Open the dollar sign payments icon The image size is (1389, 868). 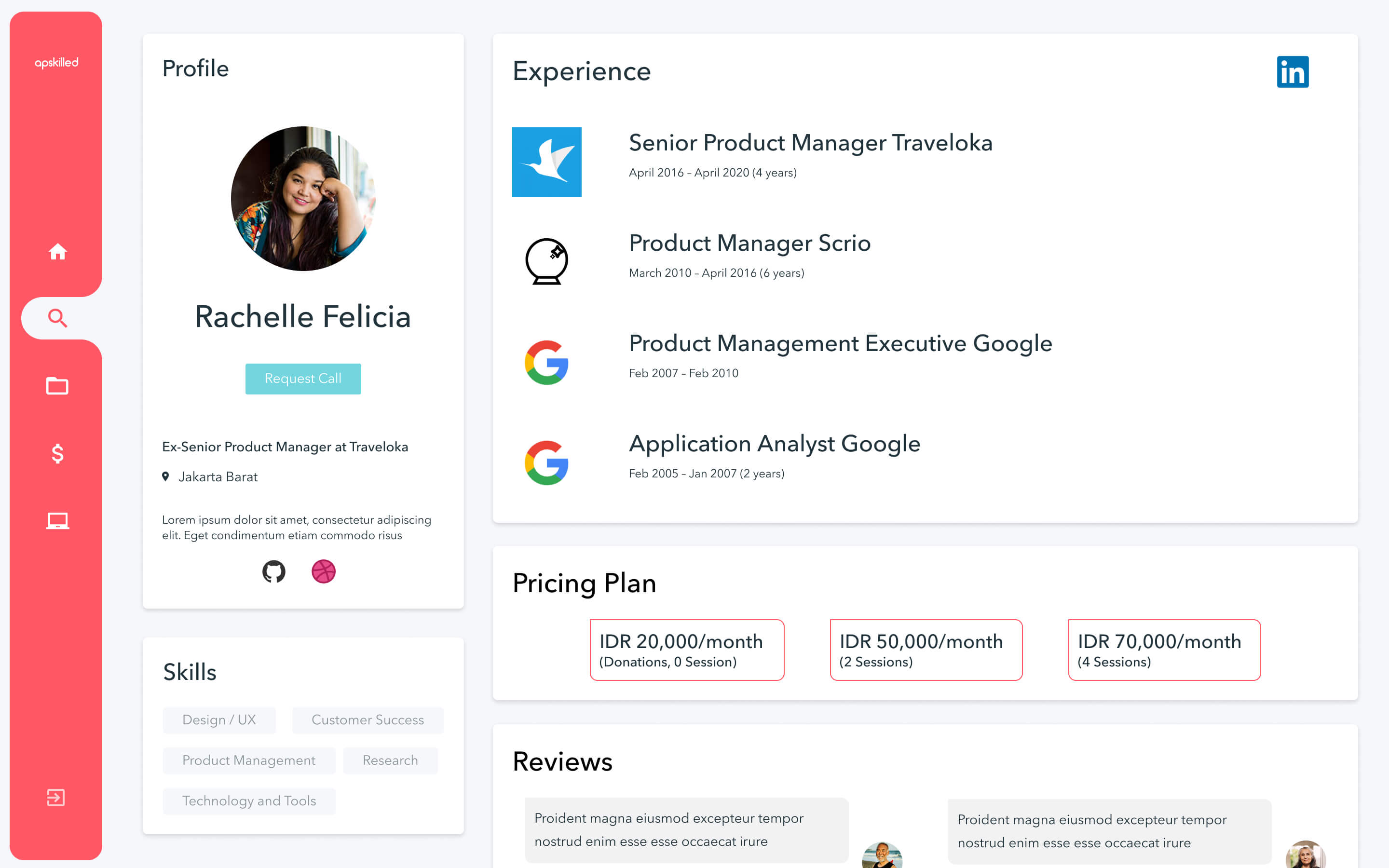57,453
